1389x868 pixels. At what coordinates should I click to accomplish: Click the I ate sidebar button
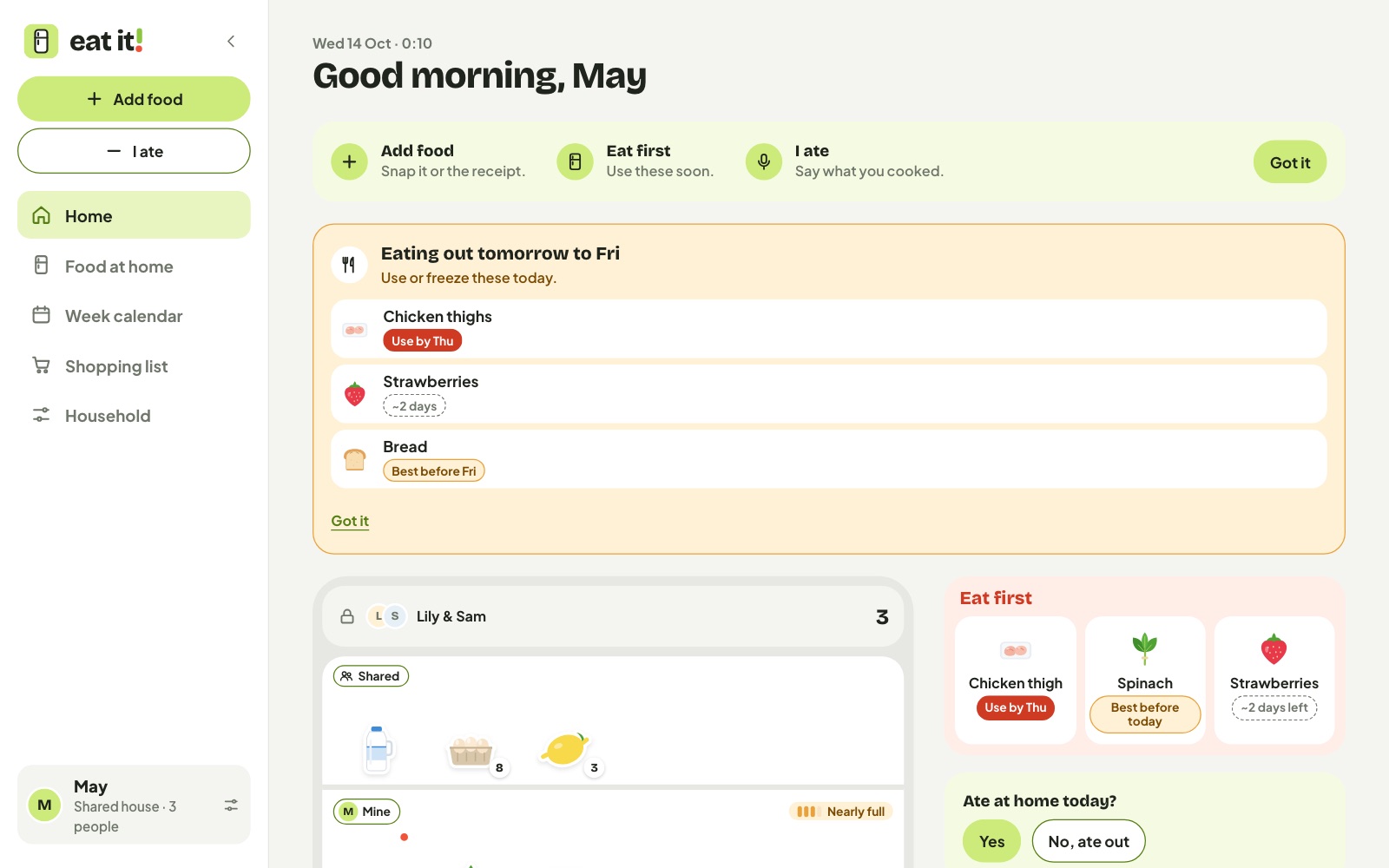134,151
